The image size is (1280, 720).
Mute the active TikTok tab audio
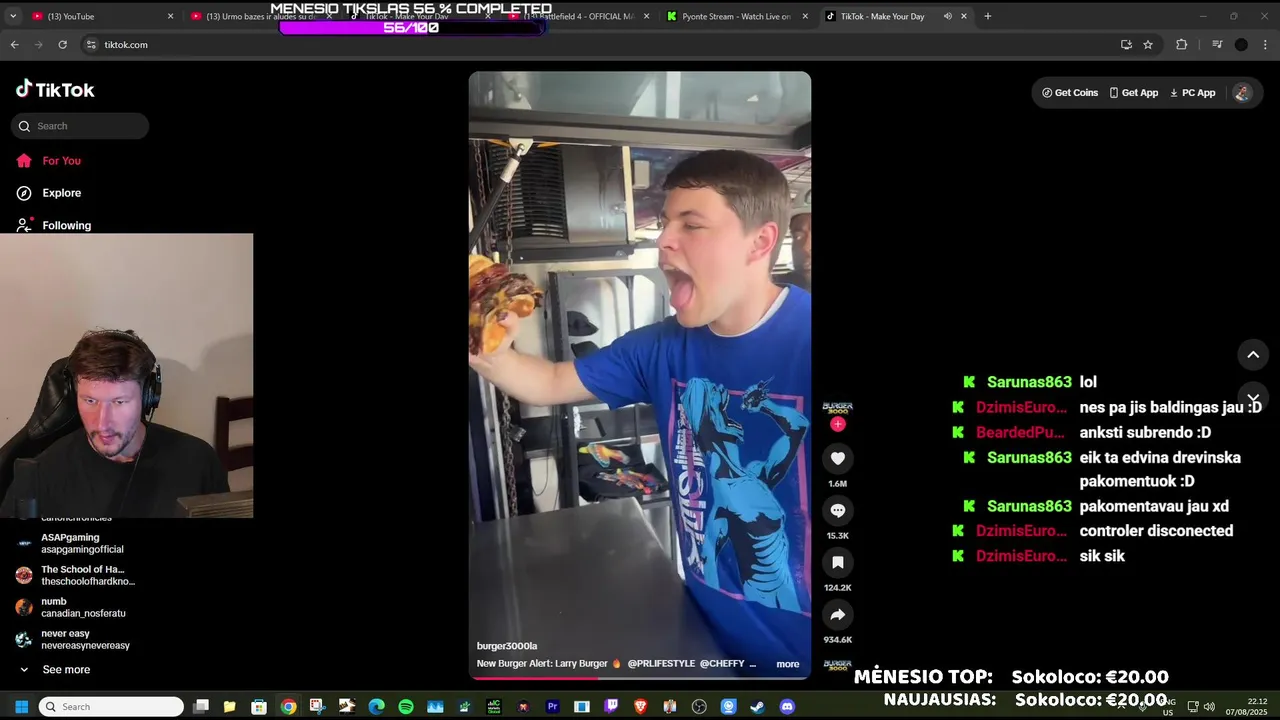[x=947, y=16]
